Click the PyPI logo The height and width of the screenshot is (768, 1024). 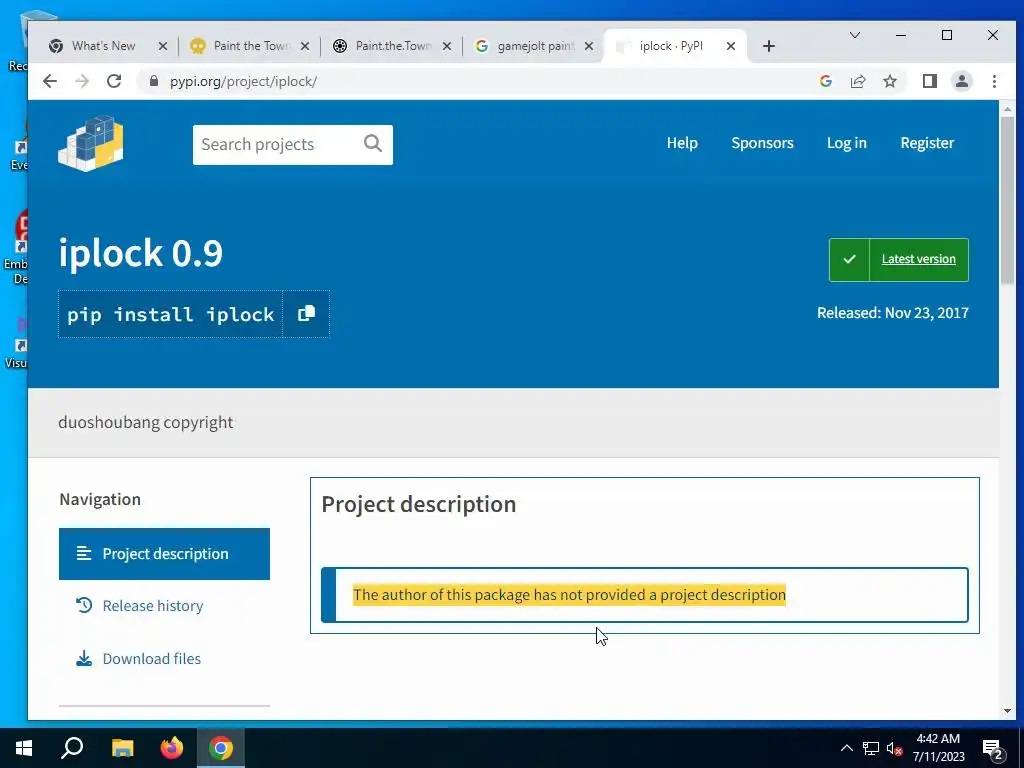(91, 144)
